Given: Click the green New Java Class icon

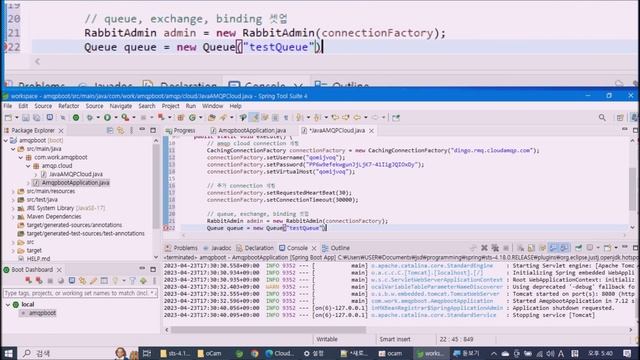Looking at the screenshot, I should tap(192, 118).
